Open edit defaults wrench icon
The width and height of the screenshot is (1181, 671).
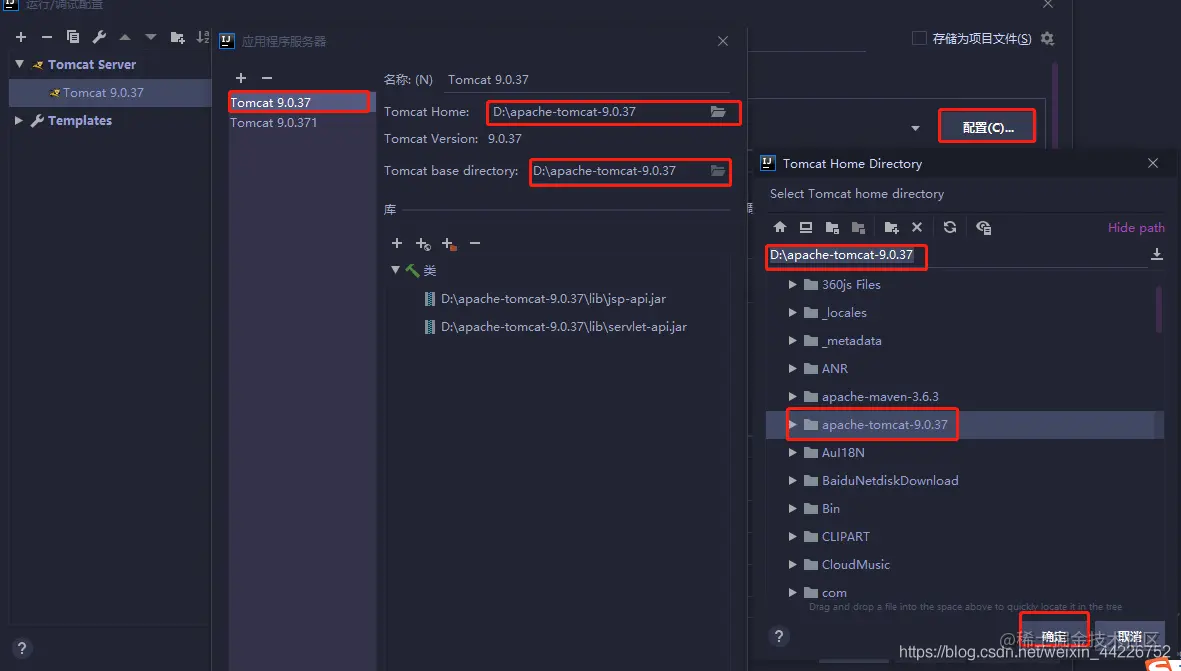(x=99, y=37)
